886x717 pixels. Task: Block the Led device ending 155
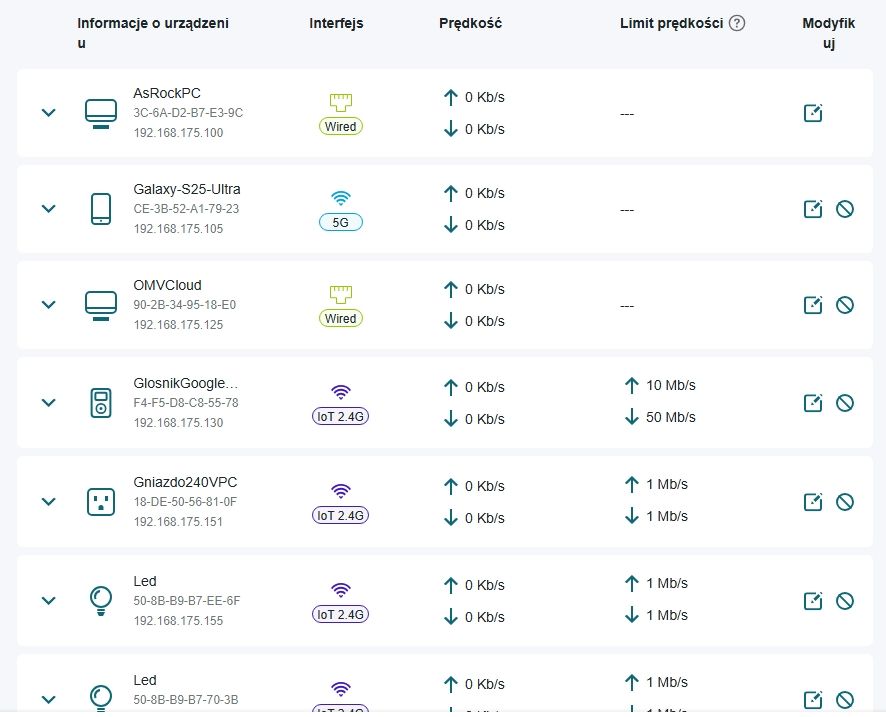pyautogui.click(x=844, y=601)
